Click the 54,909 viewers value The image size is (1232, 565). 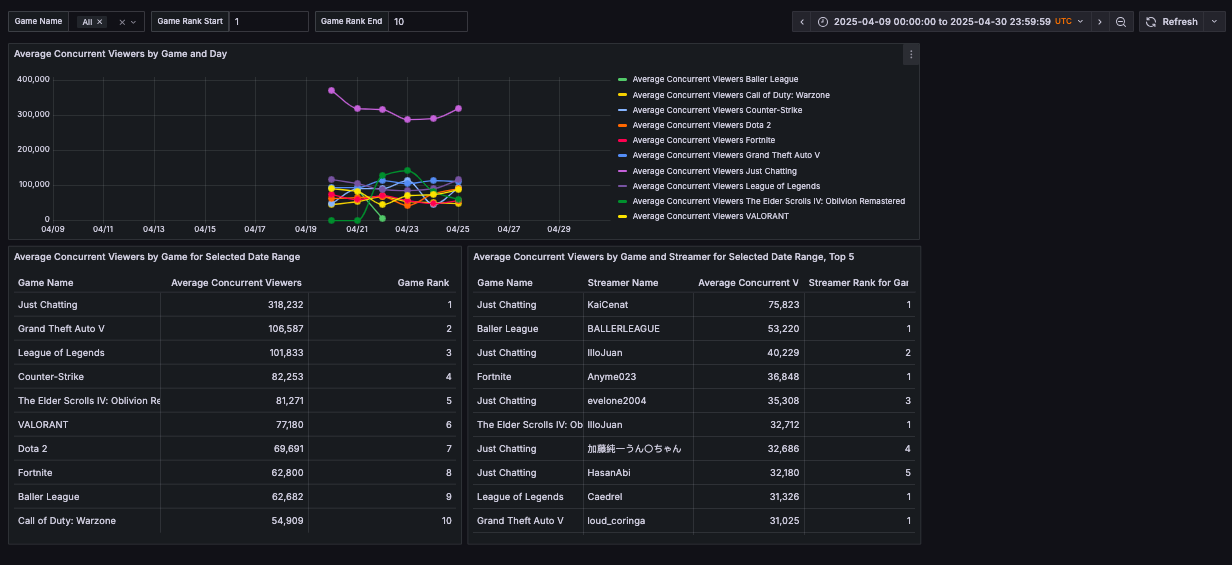[287, 521]
